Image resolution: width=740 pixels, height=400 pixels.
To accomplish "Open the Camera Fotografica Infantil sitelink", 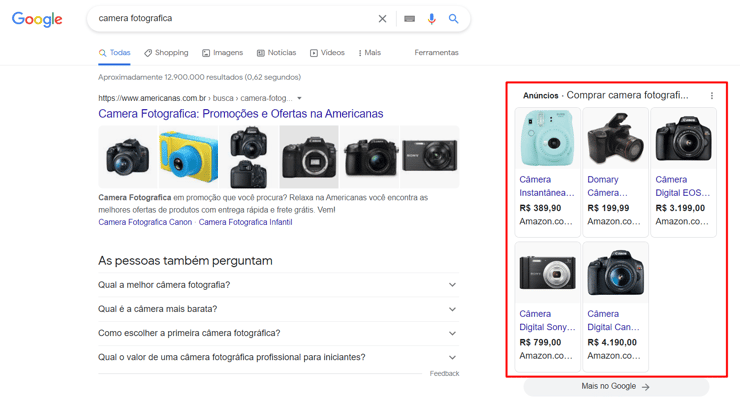I will [x=245, y=222].
